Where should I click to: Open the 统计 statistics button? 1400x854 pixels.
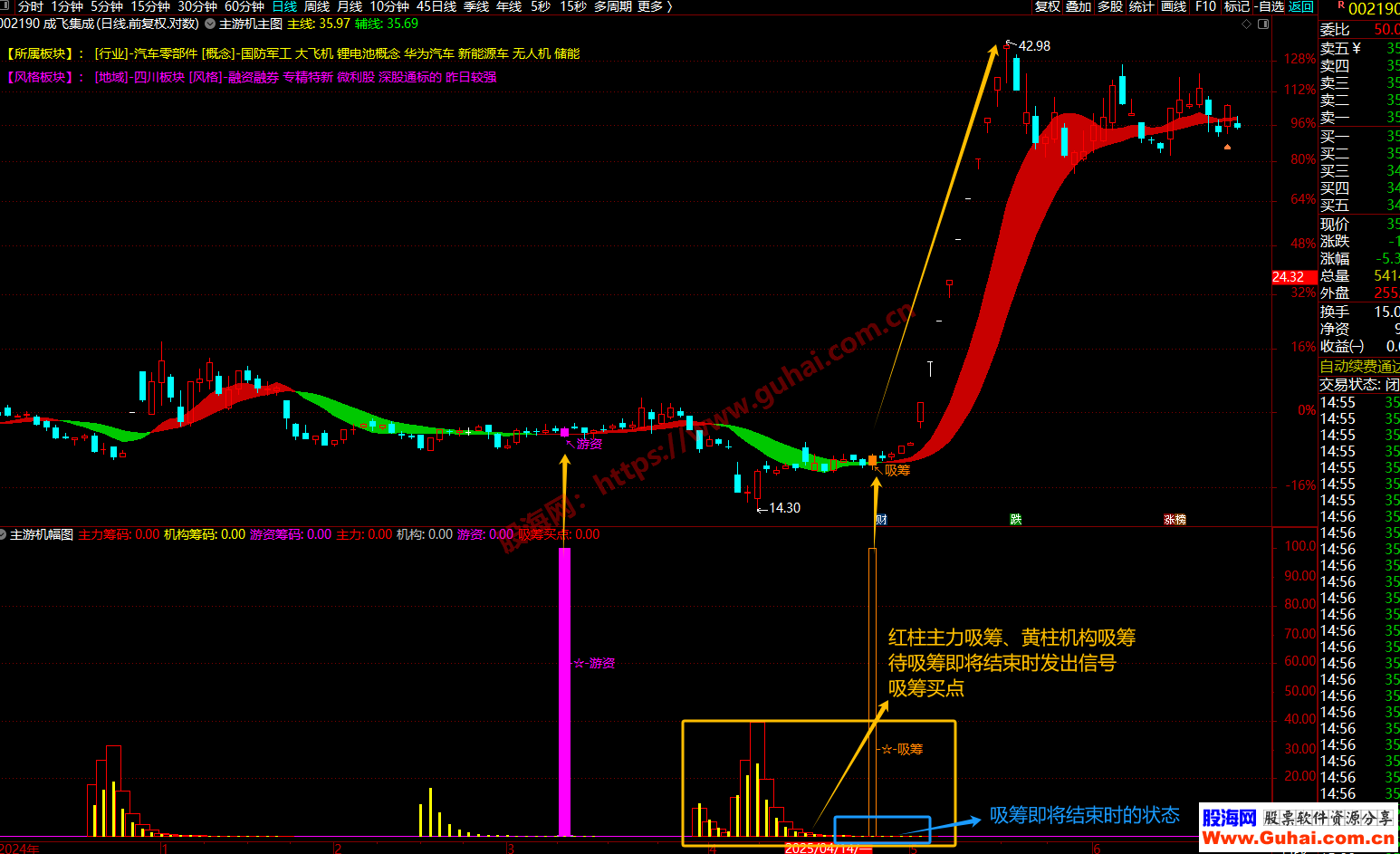[1142, 6]
